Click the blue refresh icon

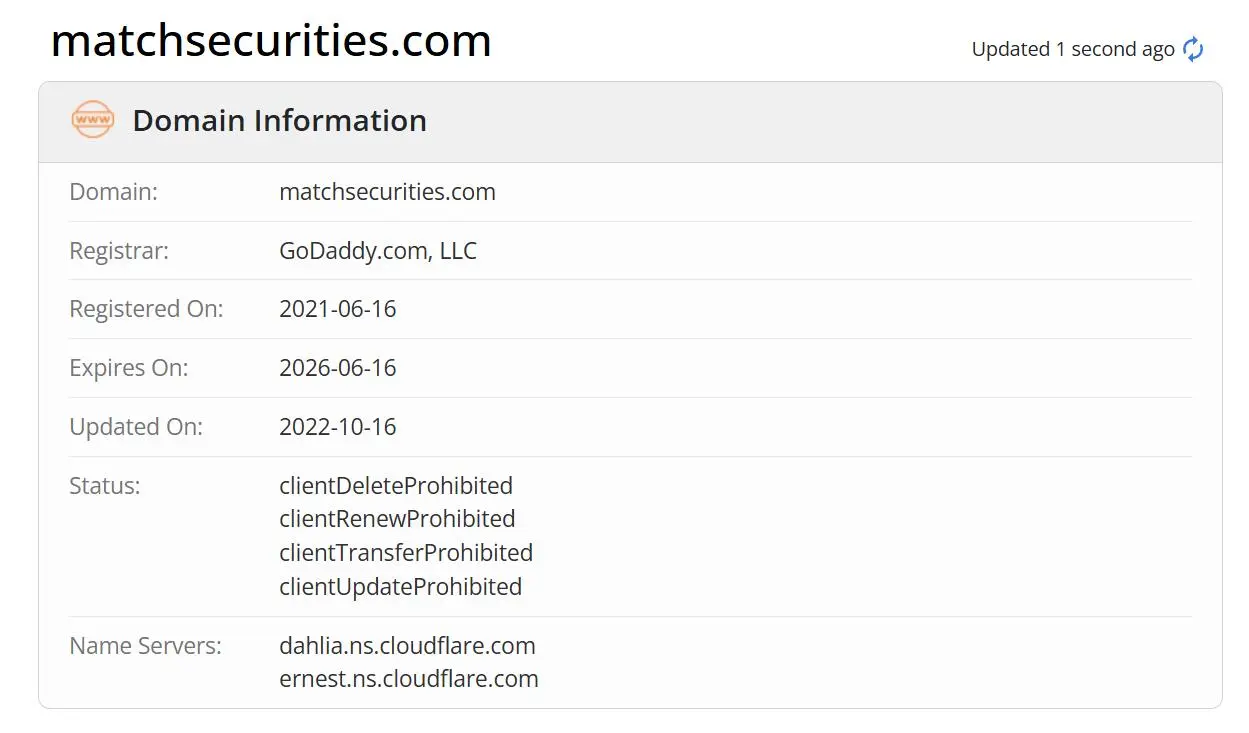click(1193, 49)
